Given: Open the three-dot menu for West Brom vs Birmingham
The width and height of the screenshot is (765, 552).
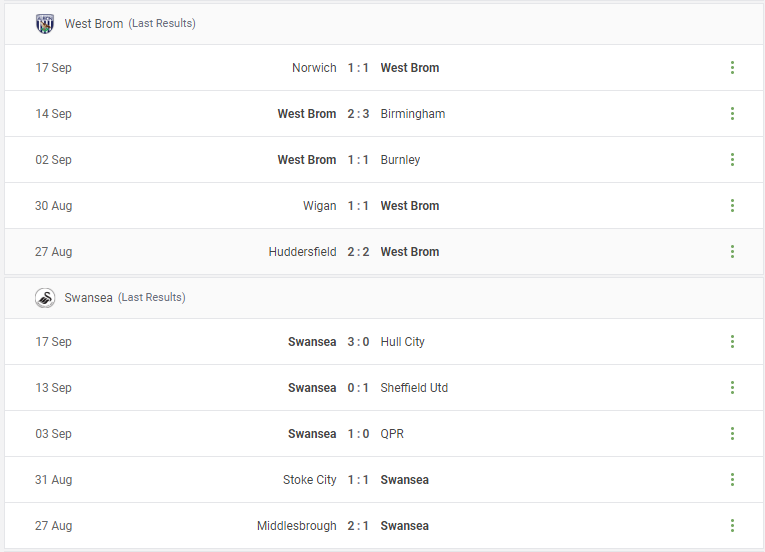Looking at the screenshot, I should coord(732,114).
